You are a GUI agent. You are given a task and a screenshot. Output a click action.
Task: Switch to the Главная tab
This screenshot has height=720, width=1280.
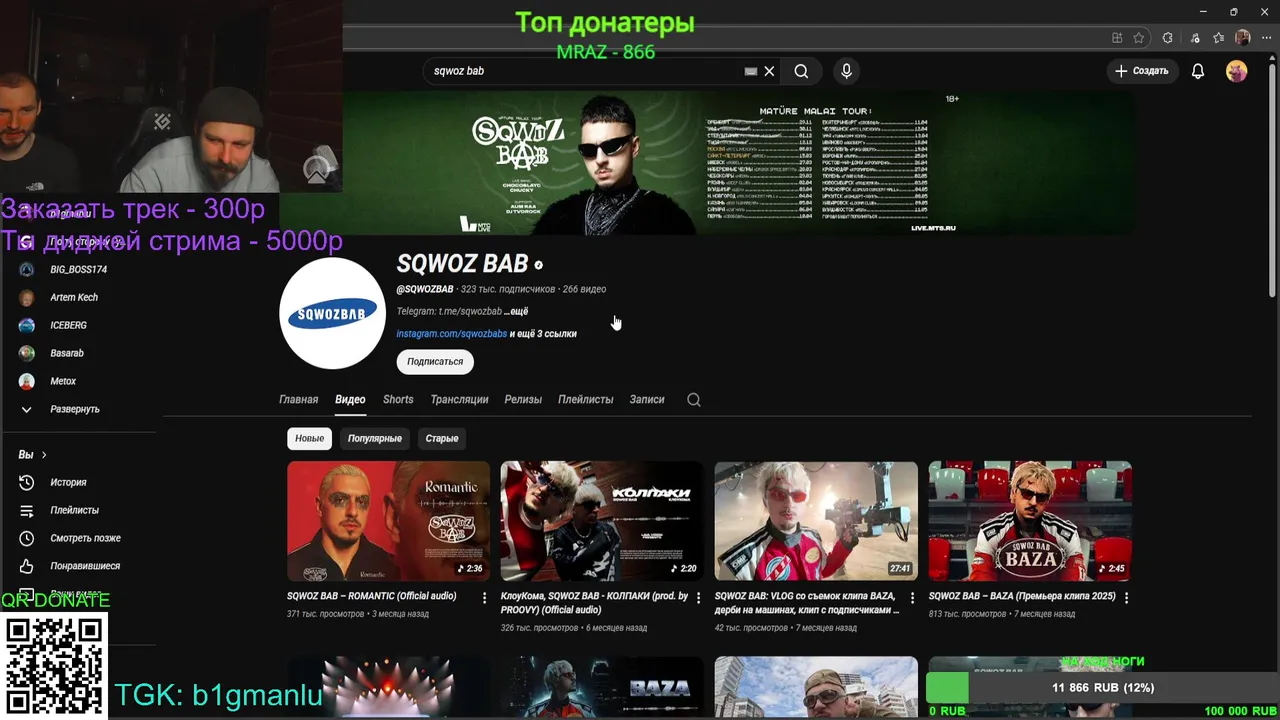tap(298, 399)
